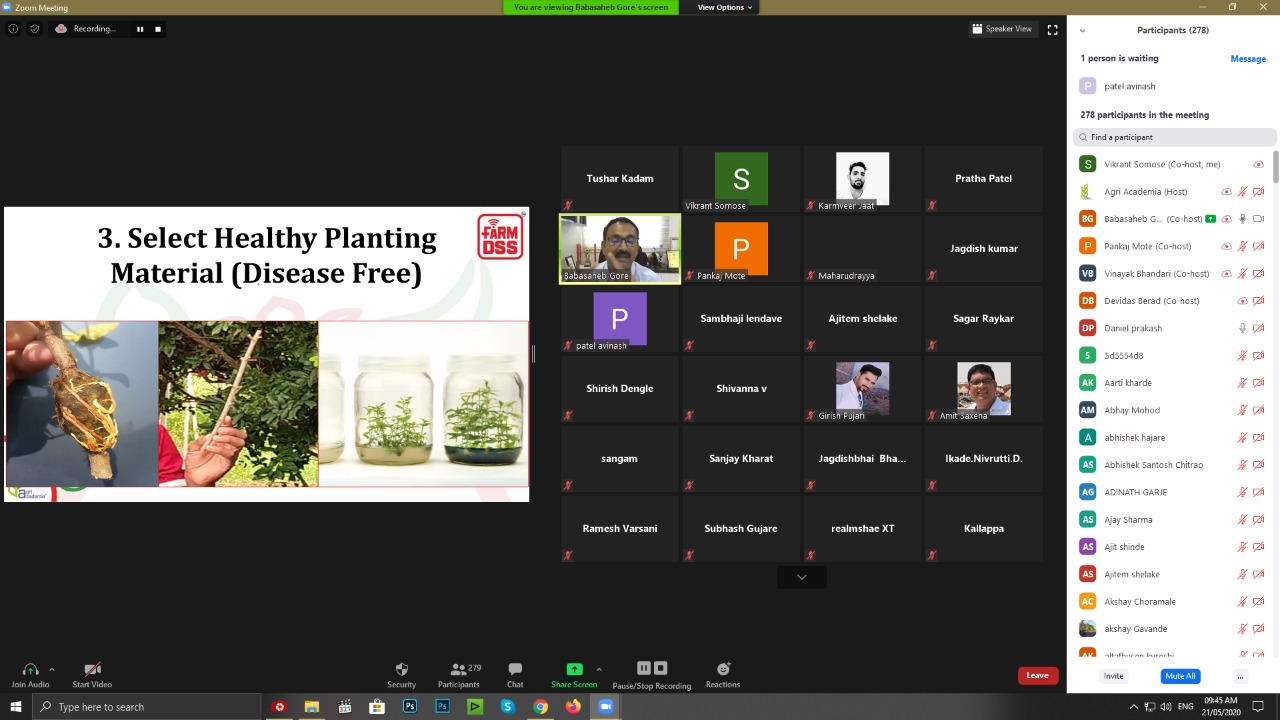1280x720 pixels.
Task: Expand more video tiles with down chevron
Action: point(801,577)
